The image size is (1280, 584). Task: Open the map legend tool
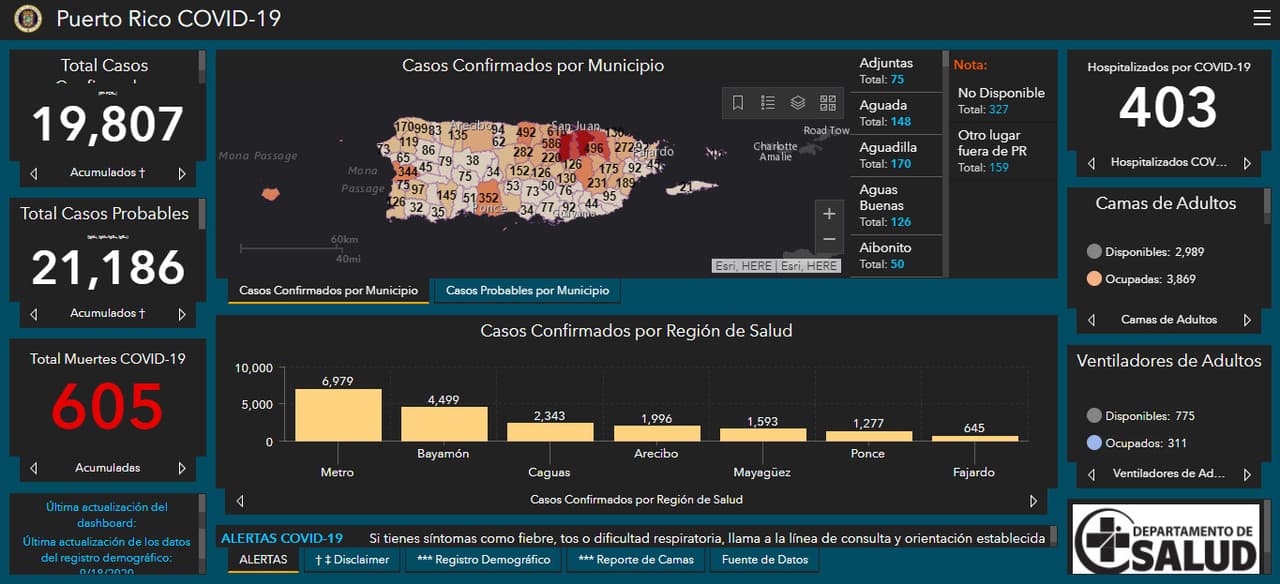pos(768,102)
